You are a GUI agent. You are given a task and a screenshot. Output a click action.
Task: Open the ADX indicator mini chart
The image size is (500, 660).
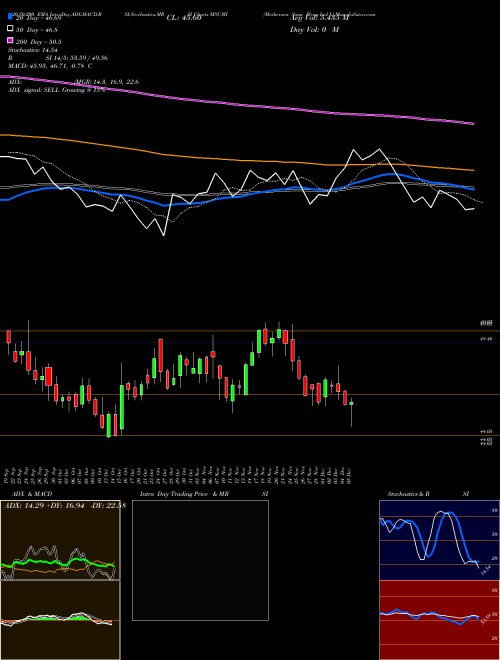point(60,540)
